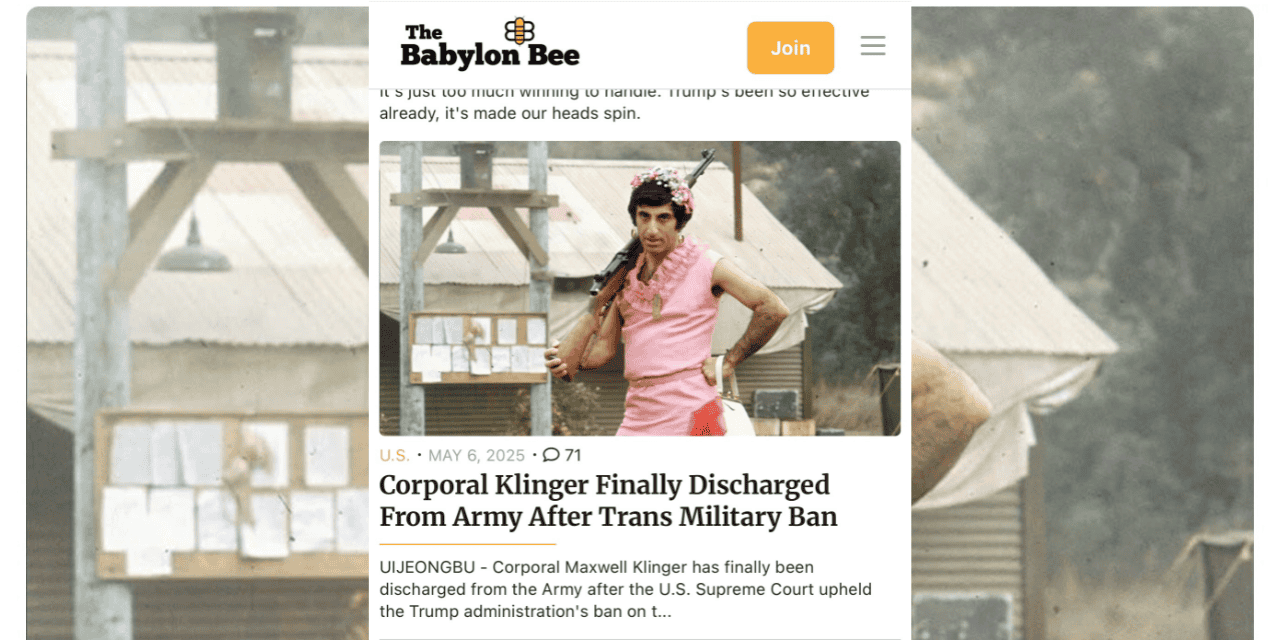Open the U.S. category link
1280x640 pixels.
[x=395, y=455]
